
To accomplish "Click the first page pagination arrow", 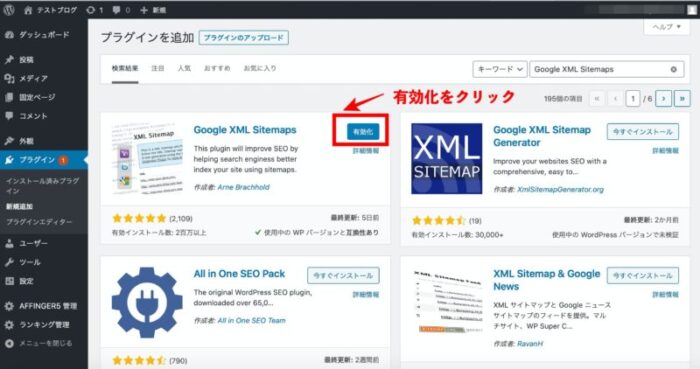I will tap(597, 99).
